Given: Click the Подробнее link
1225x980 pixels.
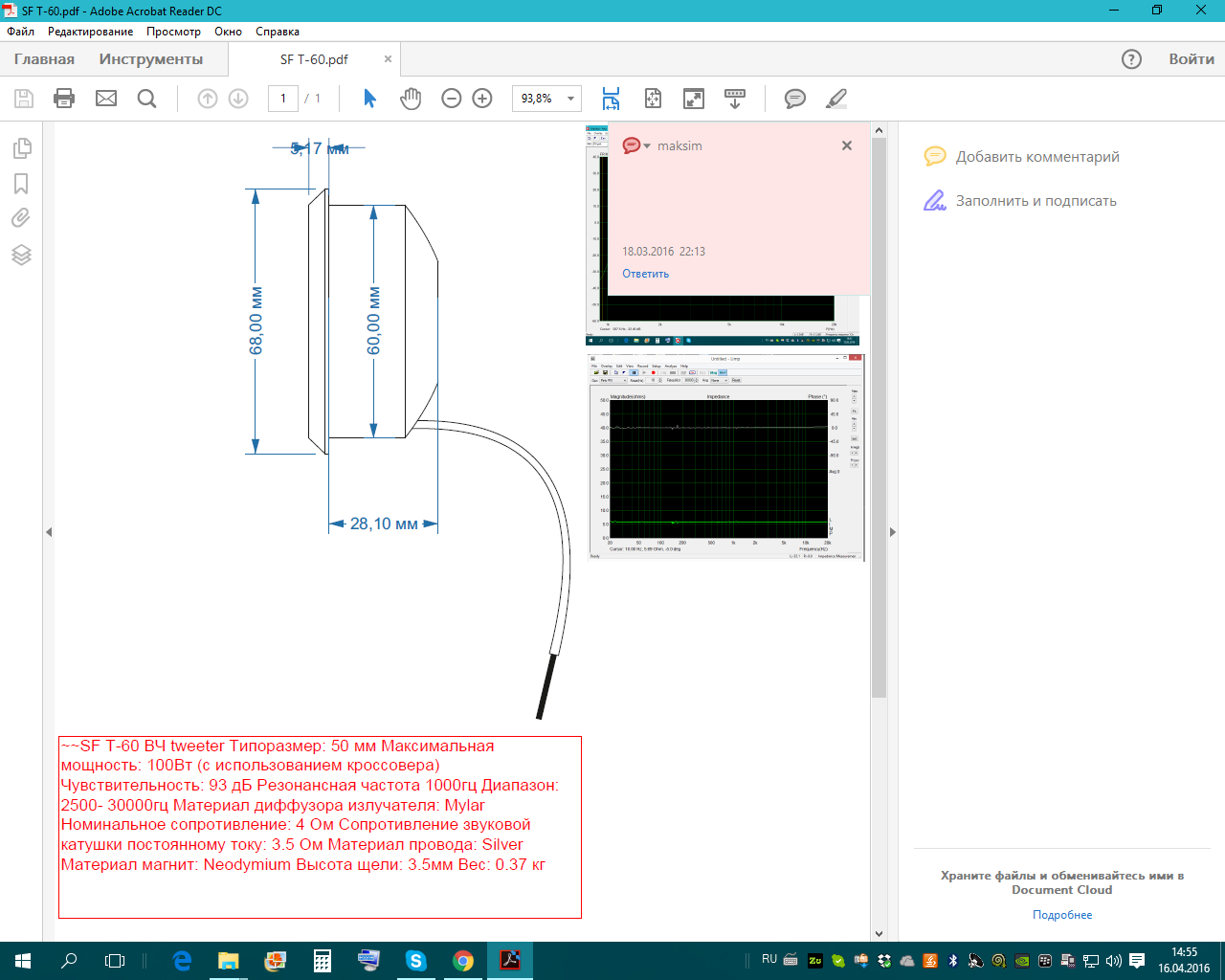Looking at the screenshot, I should [1061, 915].
